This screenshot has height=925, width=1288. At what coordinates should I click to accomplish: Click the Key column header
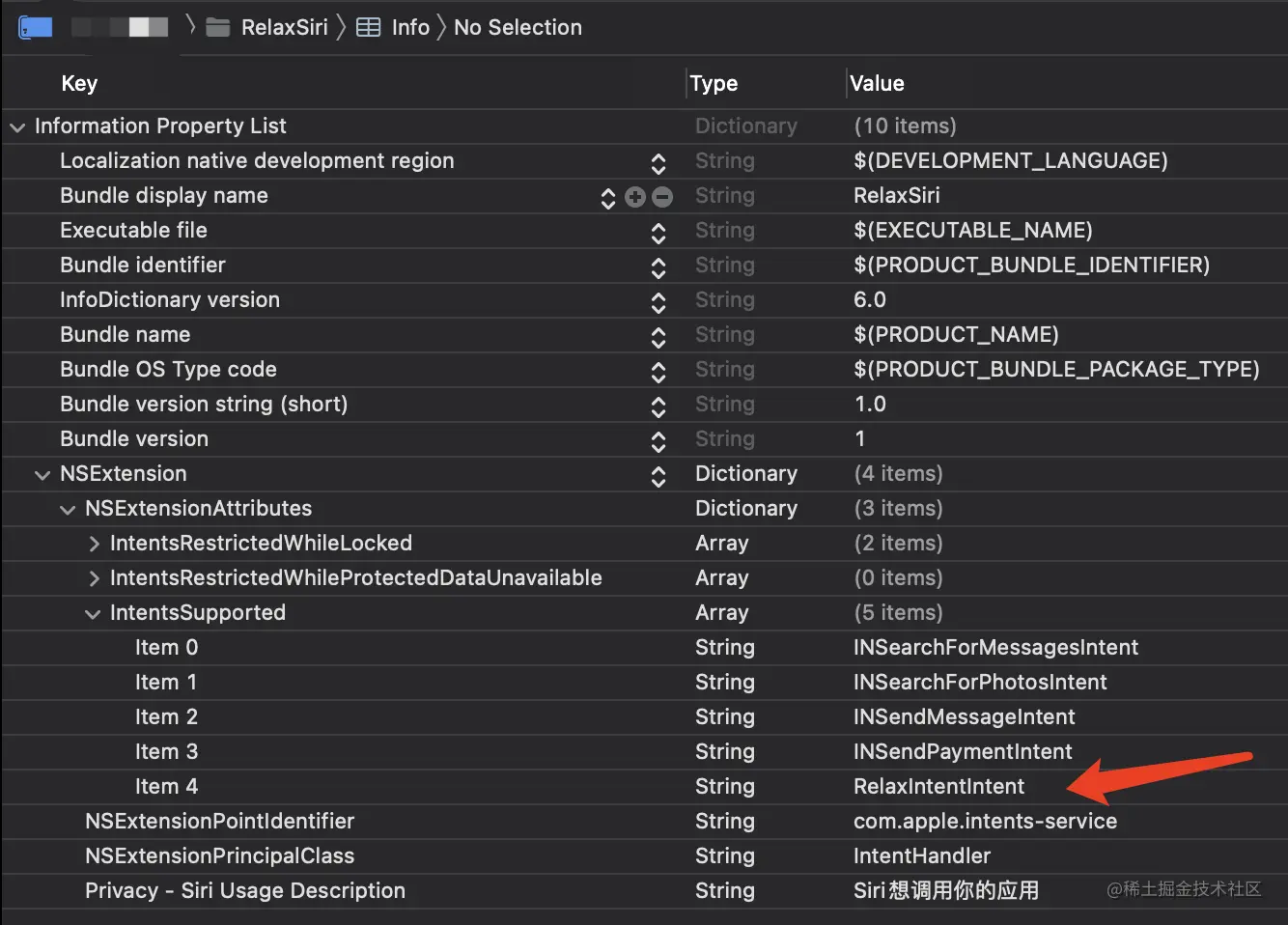tap(79, 83)
